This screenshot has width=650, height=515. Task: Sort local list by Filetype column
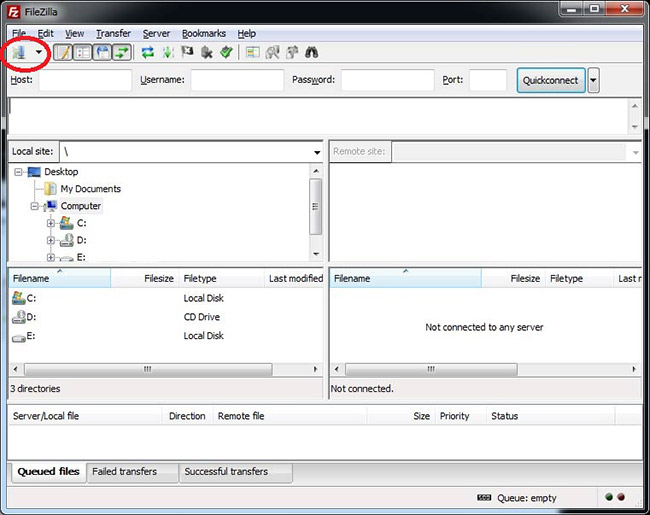[x=221, y=278]
